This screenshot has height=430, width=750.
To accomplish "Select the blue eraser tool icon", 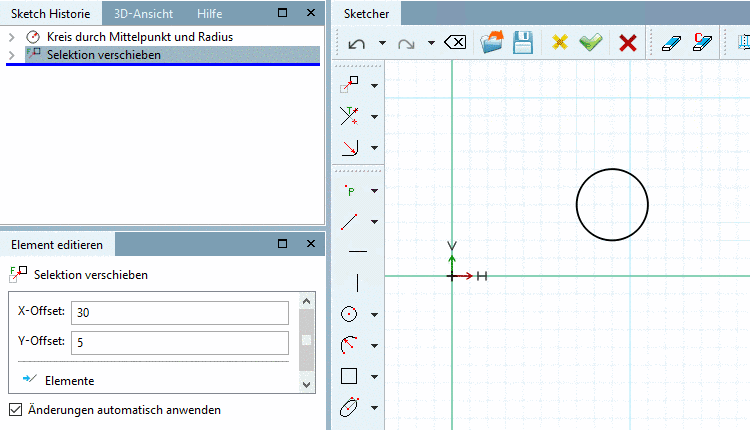I will click(x=671, y=44).
